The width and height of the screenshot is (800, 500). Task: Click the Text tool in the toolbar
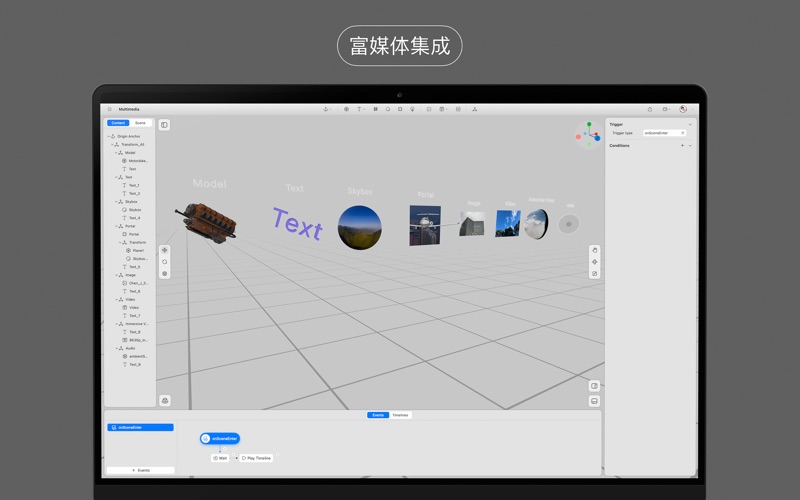coord(359,109)
